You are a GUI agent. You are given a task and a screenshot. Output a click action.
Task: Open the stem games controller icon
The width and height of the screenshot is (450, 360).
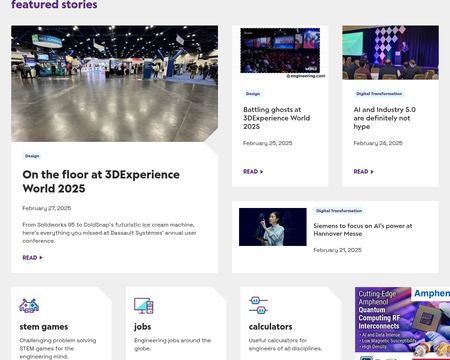29,306
